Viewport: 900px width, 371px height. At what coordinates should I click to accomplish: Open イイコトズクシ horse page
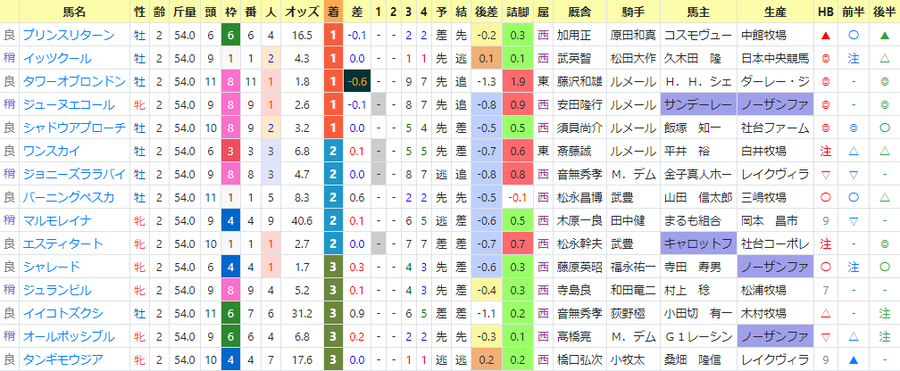63,313
